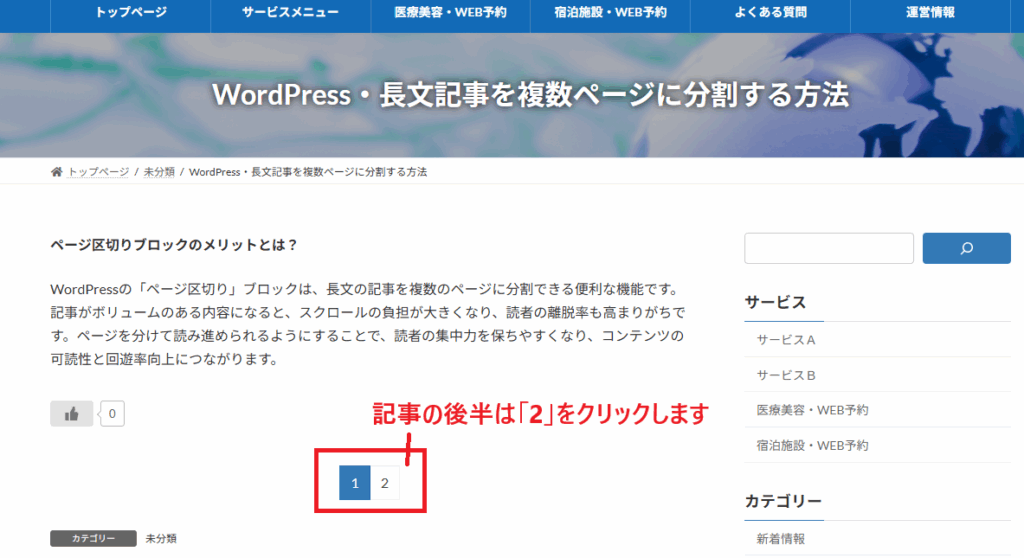Click the like count showing 0
This screenshot has width=1024, height=558.
(x=112, y=414)
